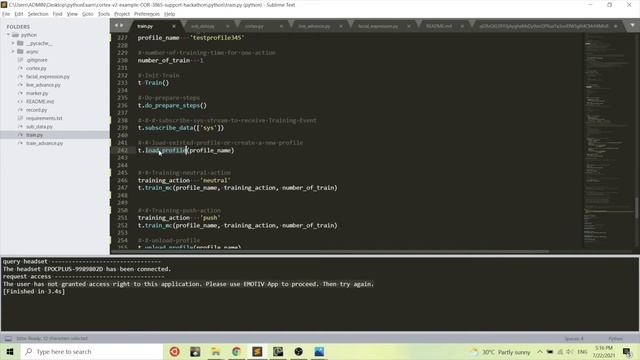The height and width of the screenshot is (360, 640).
Task: Open the app icon after the red circle
Action: (x=195, y=351)
